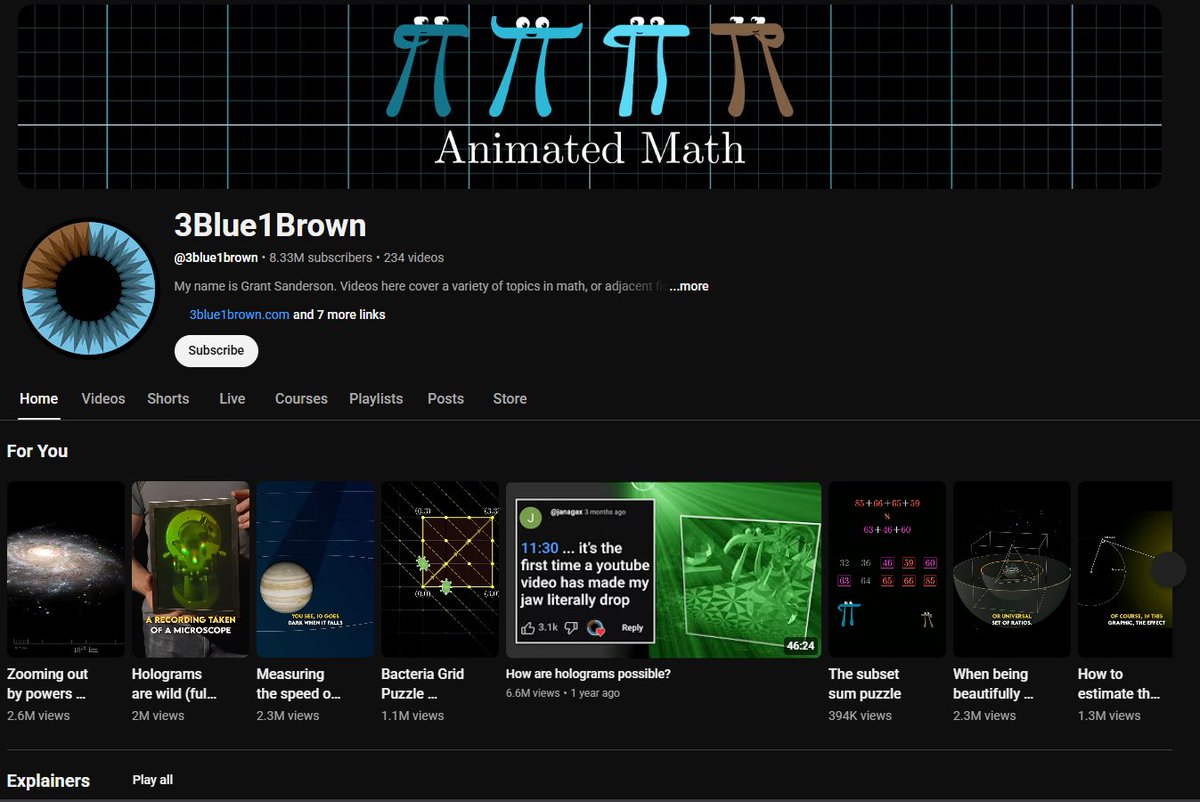Select the Home tab
The image size is (1200, 802).
click(39, 398)
